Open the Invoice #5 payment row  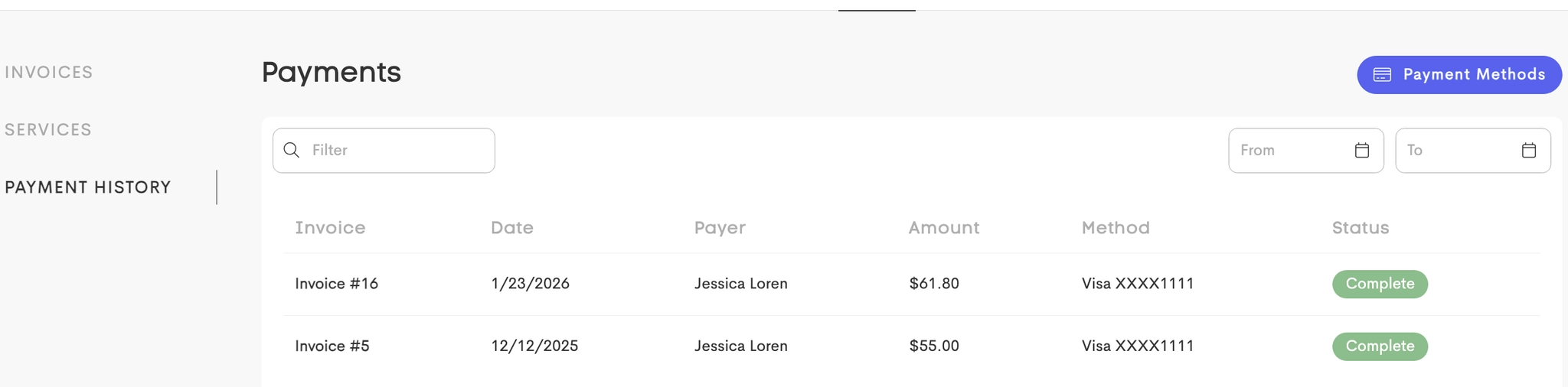click(x=332, y=346)
